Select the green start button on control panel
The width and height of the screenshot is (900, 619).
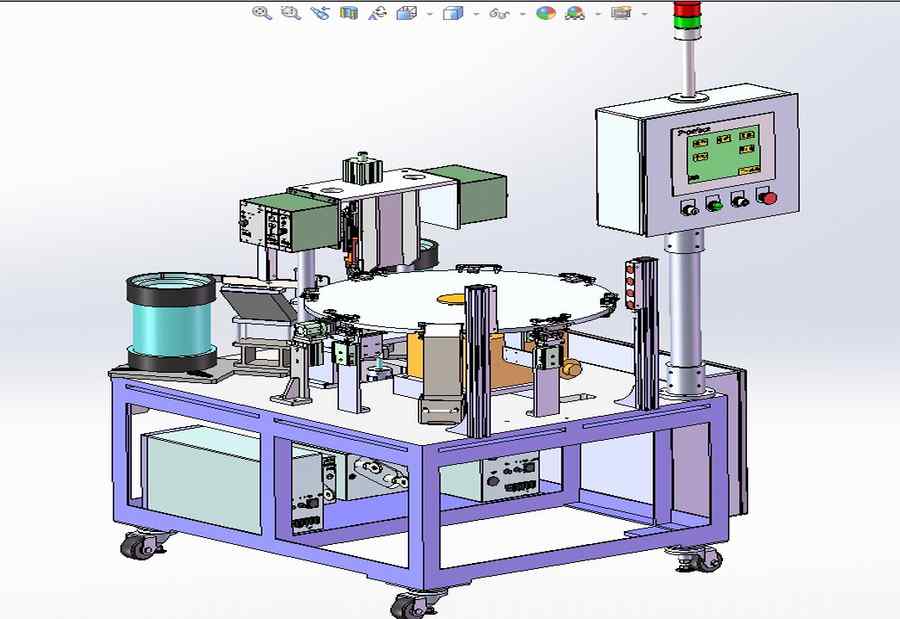[714, 204]
